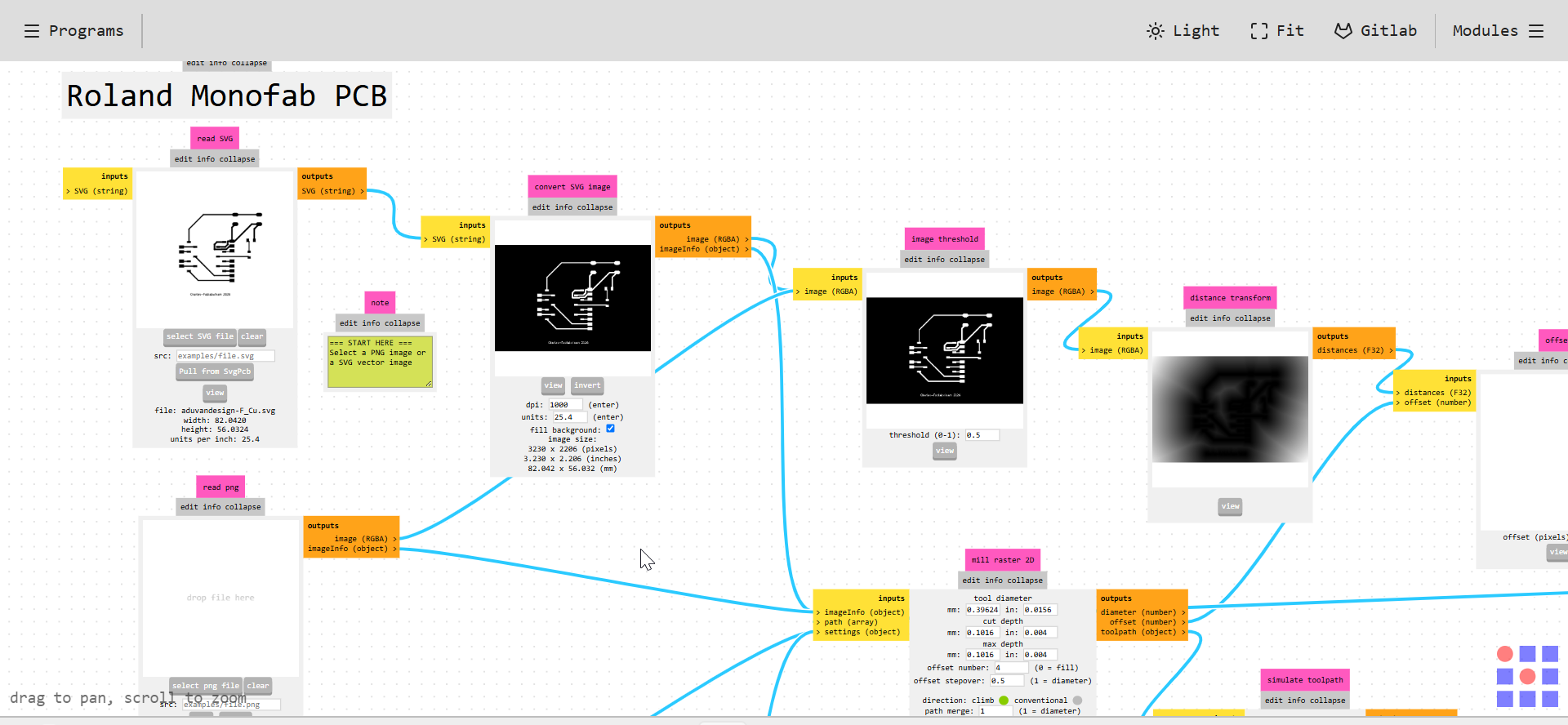The width and height of the screenshot is (1568, 725).
Task: Click view in the distance transform module
Action: pyautogui.click(x=1230, y=506)
